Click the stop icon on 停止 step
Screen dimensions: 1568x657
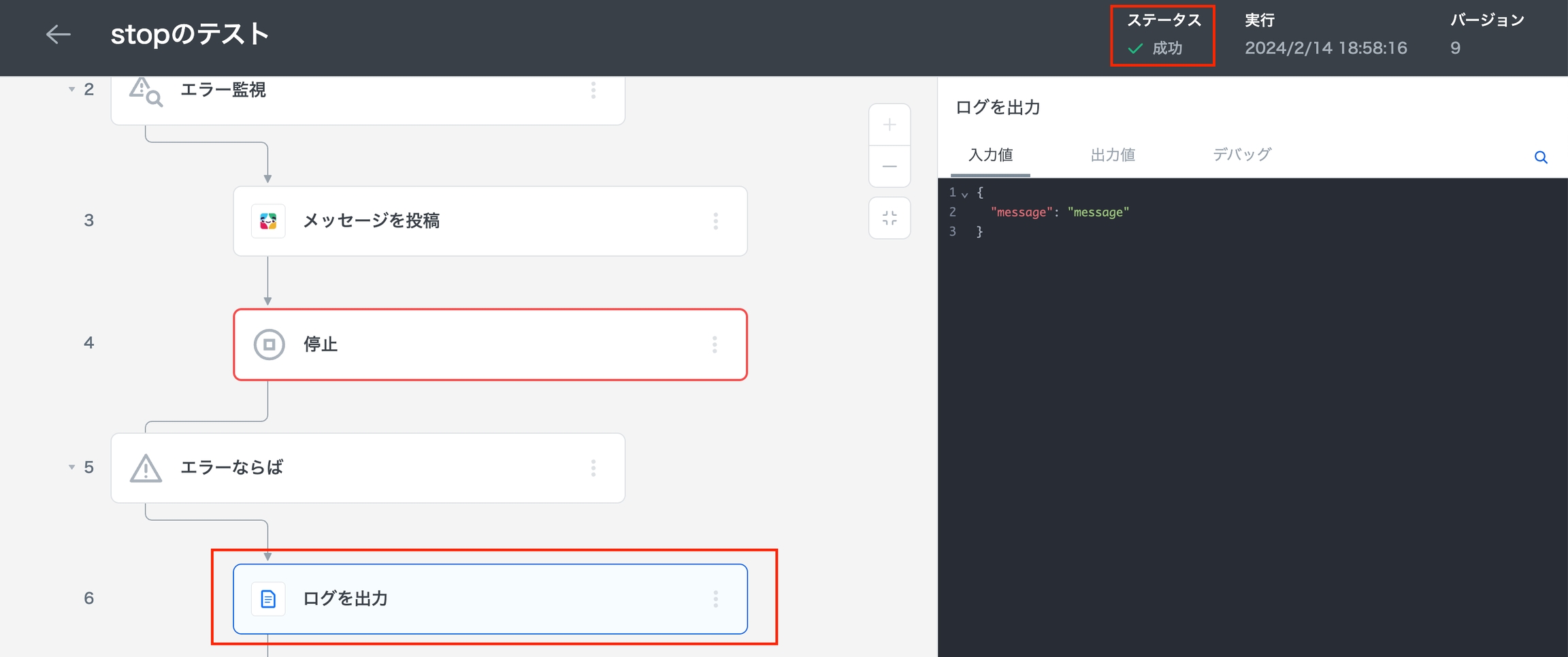tap(269, 344)
